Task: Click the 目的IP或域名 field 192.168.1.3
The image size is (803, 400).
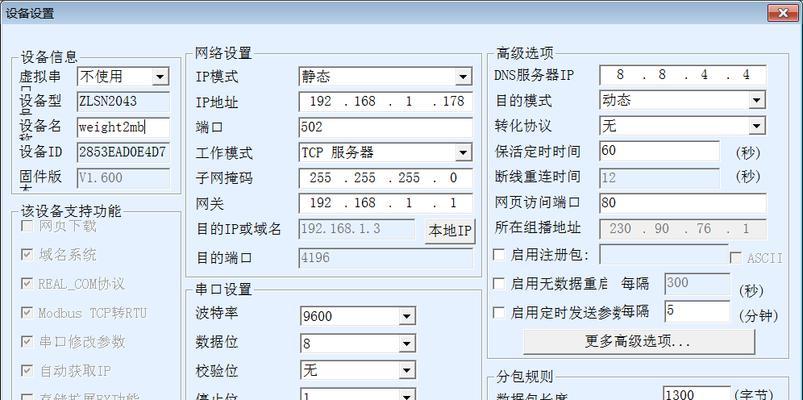Action: coord(356,229)
